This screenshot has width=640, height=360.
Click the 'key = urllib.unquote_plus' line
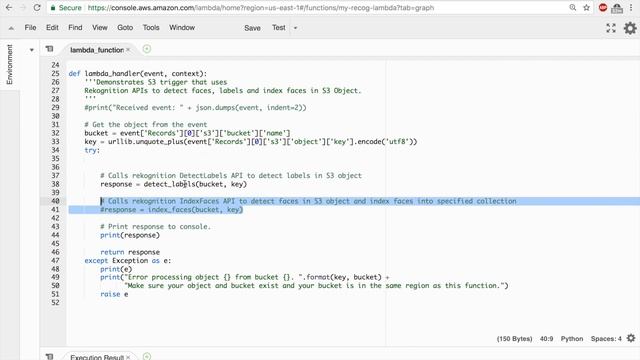tap(251, 142)
